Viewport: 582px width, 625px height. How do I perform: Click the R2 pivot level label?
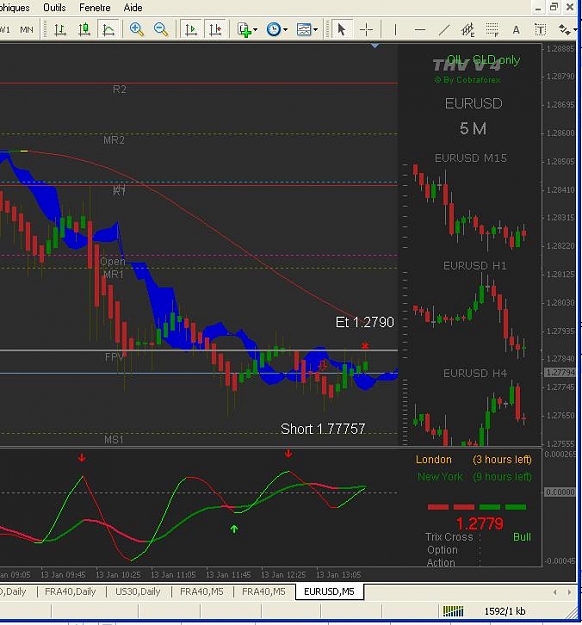tap(120, 89)
